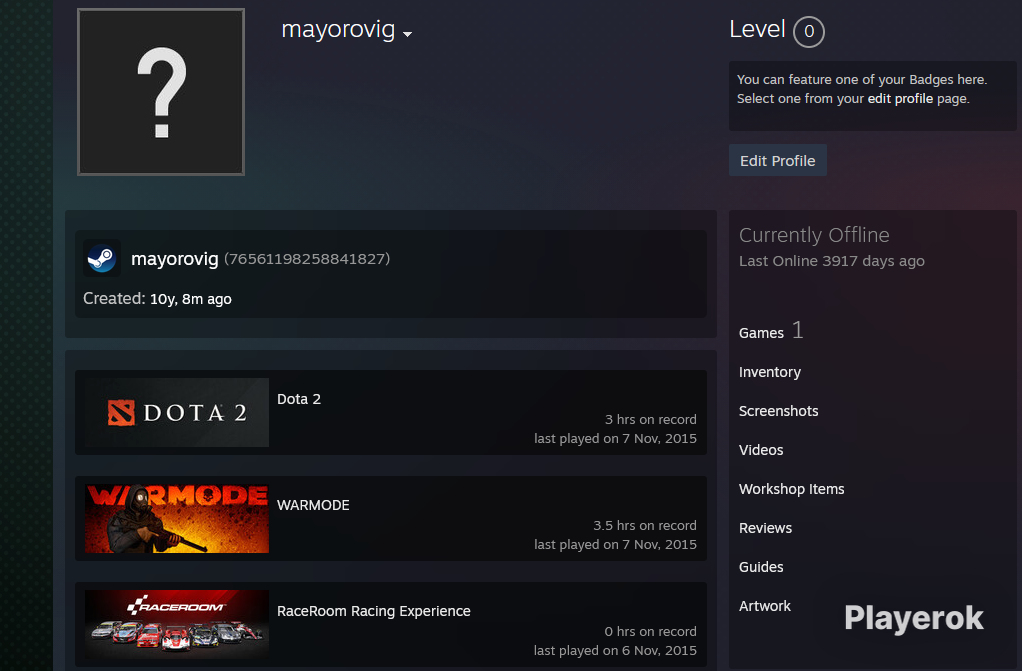Open the Dota 2 game banner image
This screenshot has width=1022, height=671.
pos(177,412)
